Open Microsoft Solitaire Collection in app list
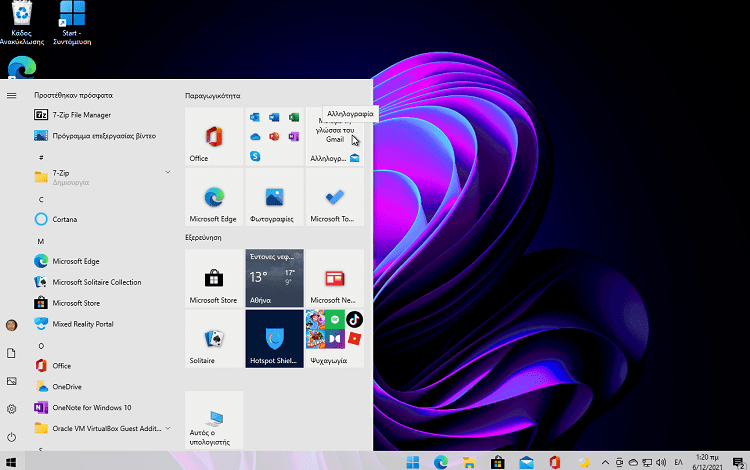Viewport: 750px width, 470px height. 103,282
